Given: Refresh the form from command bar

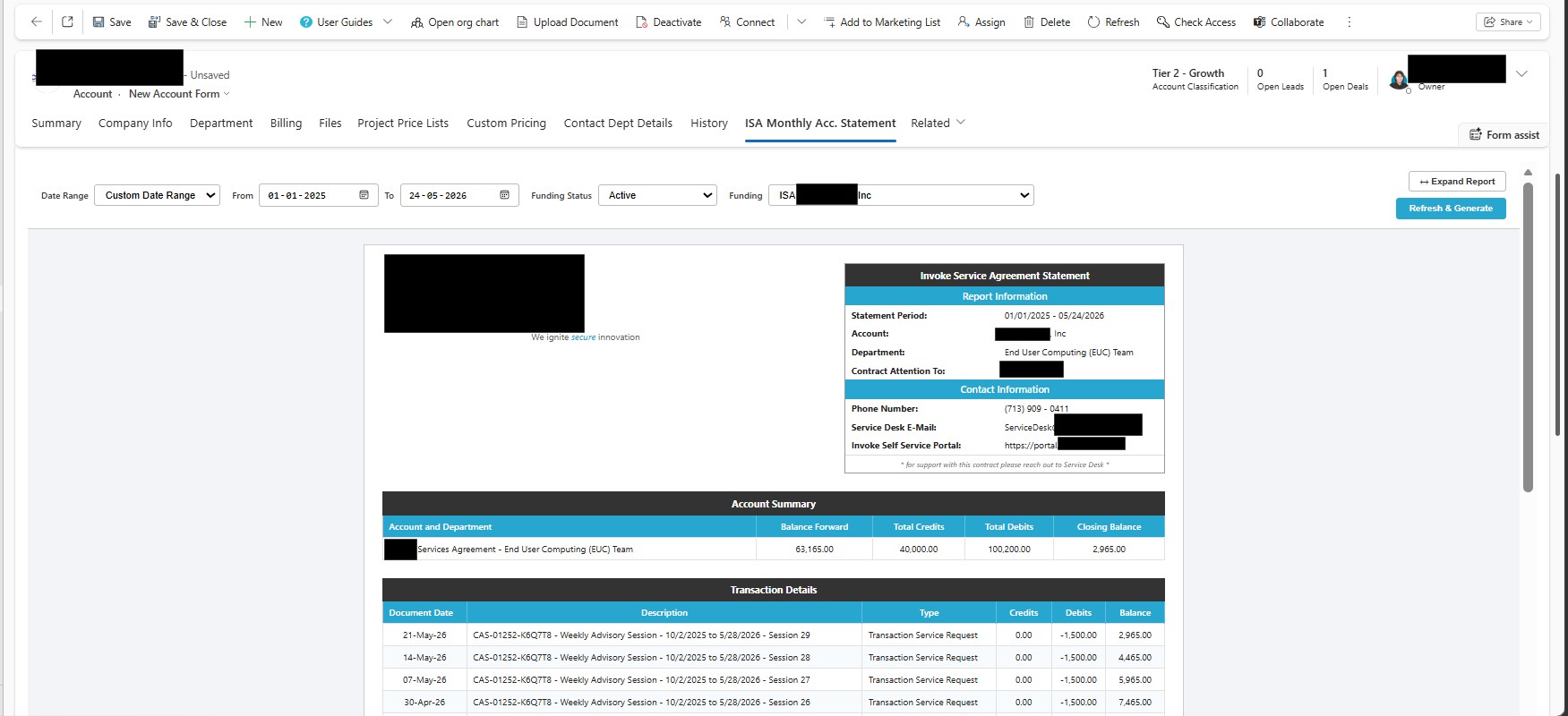Looking at the screenshot, I should [1113, 21].
